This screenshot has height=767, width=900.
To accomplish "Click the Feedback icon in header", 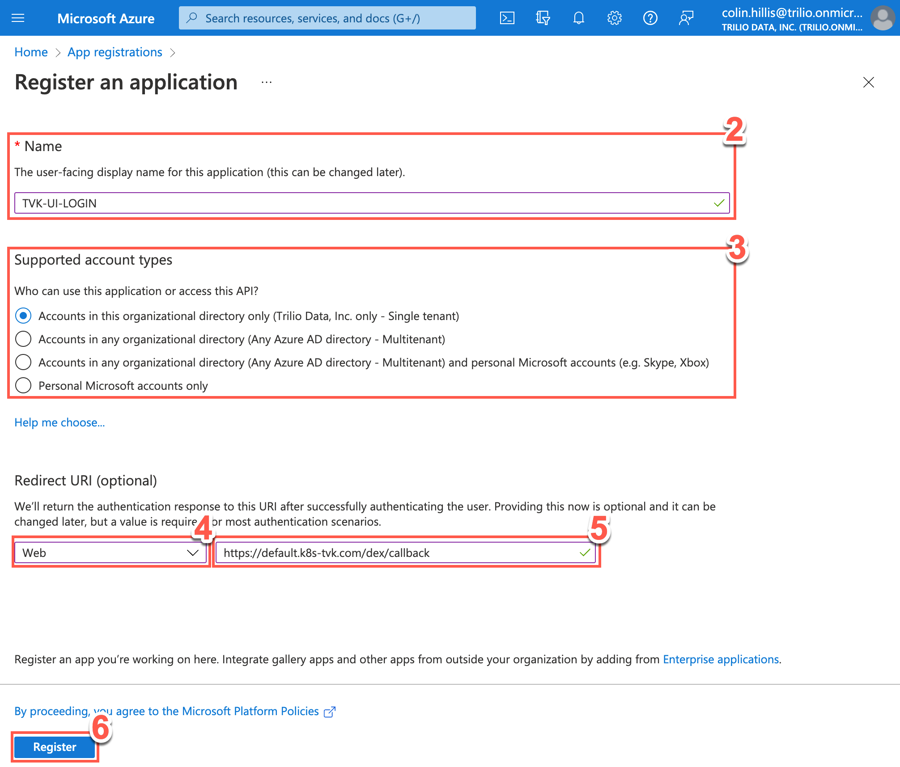I will coord(686,18).
